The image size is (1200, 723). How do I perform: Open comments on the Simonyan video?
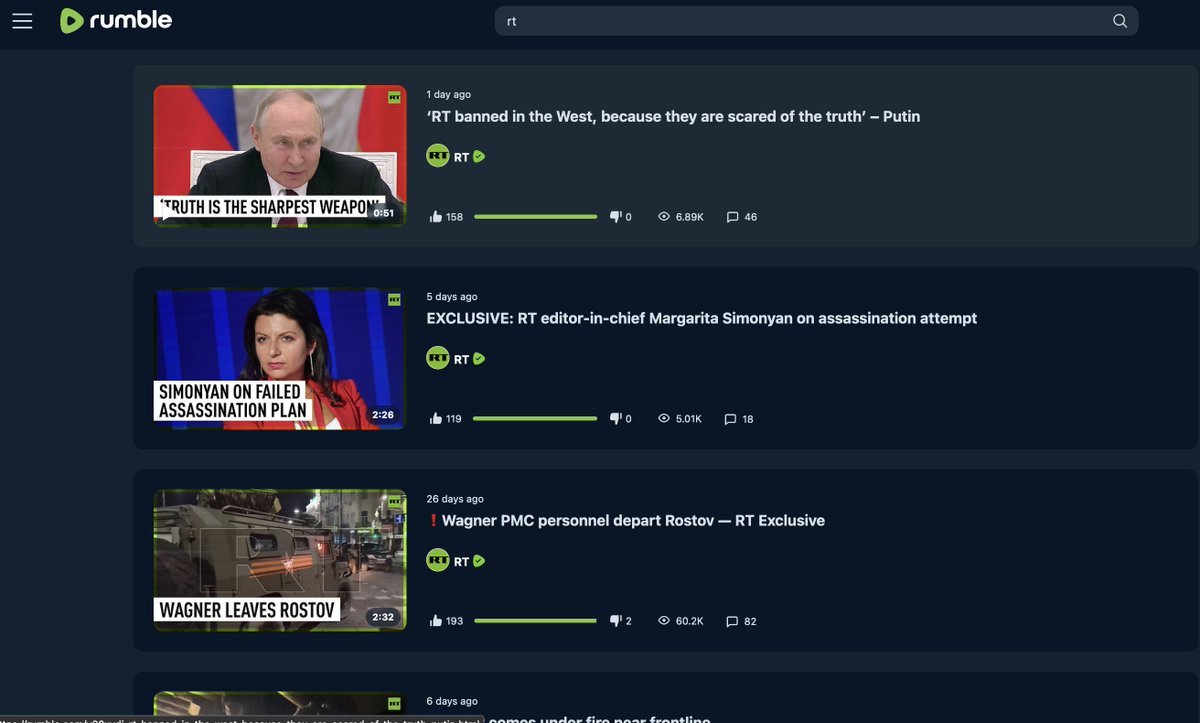739,419
